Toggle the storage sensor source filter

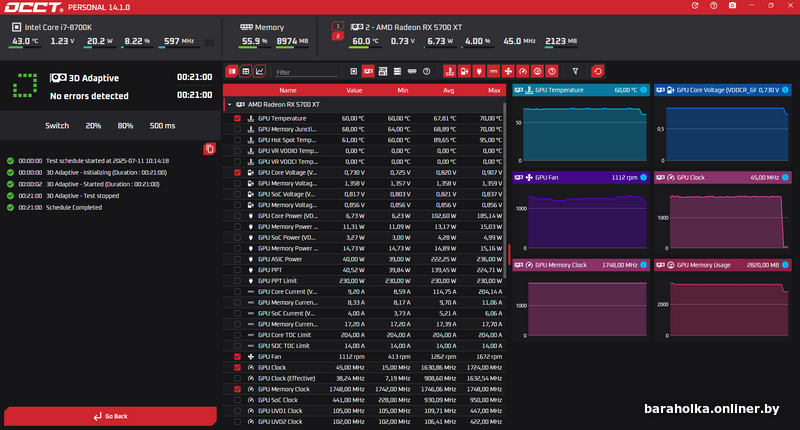397,71
